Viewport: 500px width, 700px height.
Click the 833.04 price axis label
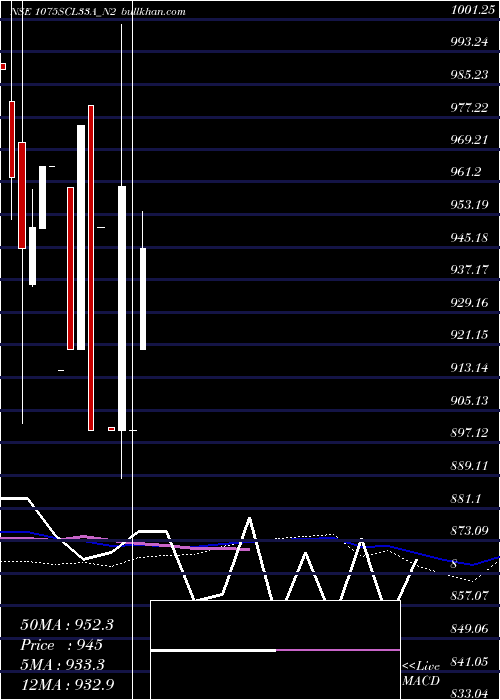tap(469, 693)
